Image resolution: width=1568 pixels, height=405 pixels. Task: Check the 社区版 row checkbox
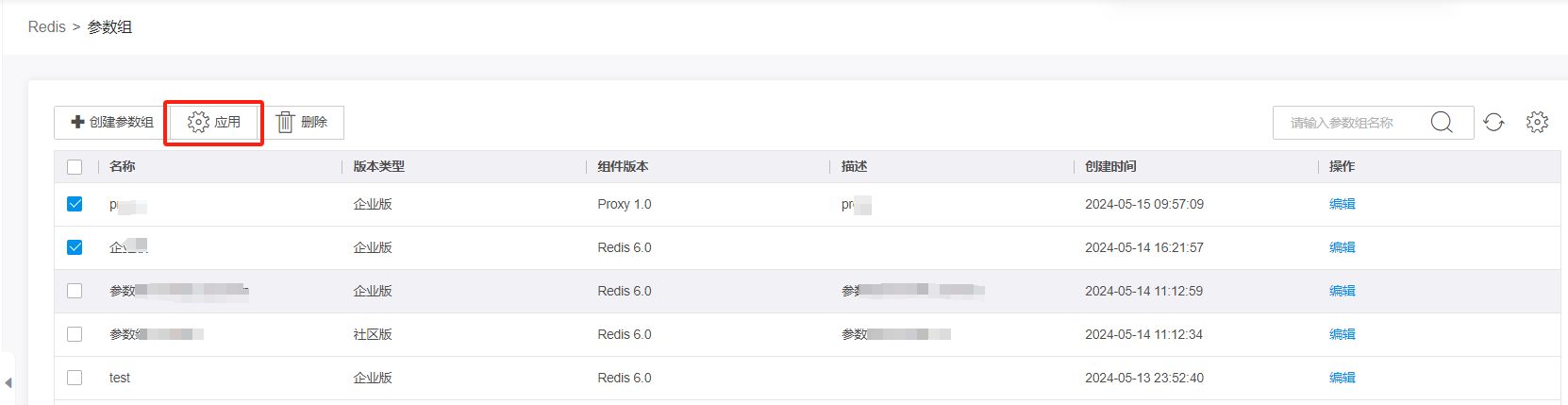tap(75, 334)
